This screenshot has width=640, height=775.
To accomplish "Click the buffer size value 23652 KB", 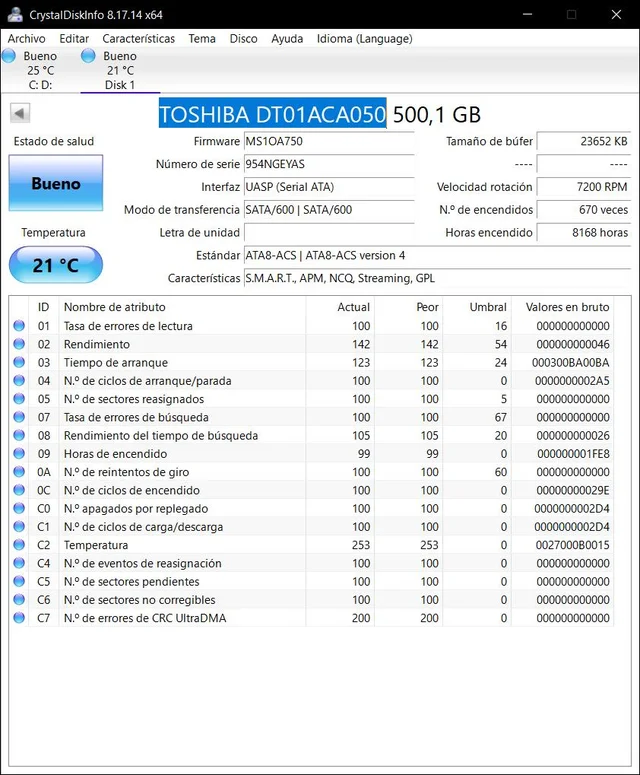I will point(584,141).
